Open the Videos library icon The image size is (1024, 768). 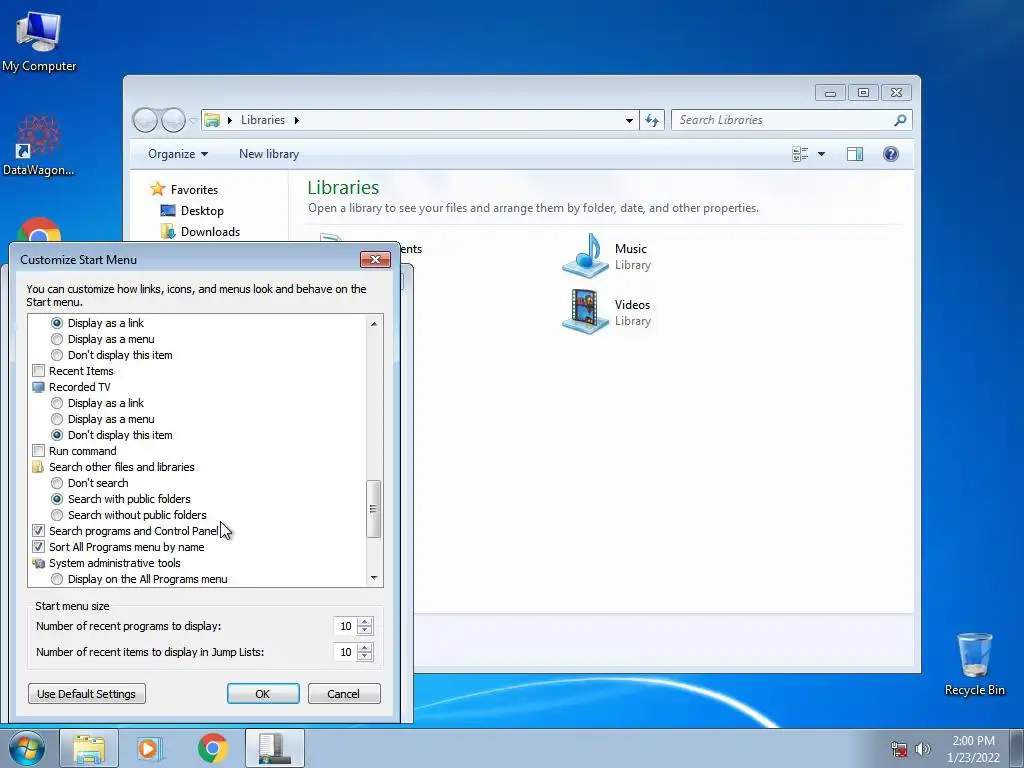[586, 312]
